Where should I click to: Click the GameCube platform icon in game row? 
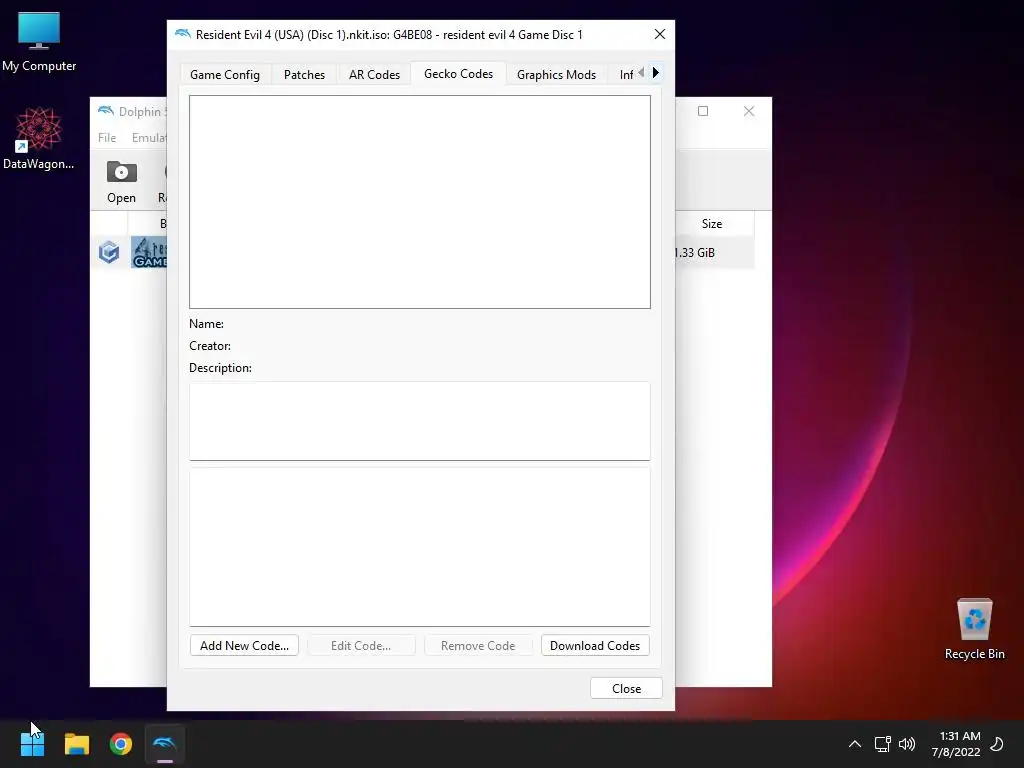pos(109,252)
